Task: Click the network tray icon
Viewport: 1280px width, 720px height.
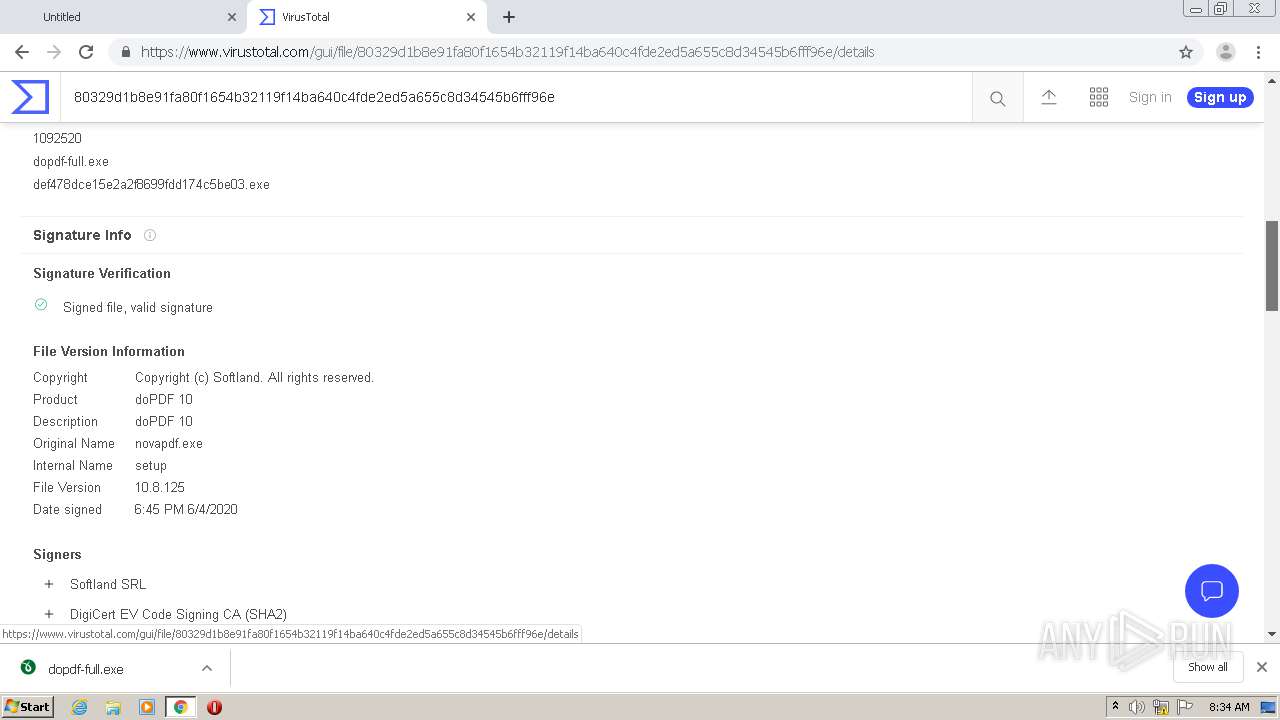Action: pos(1161,707)
